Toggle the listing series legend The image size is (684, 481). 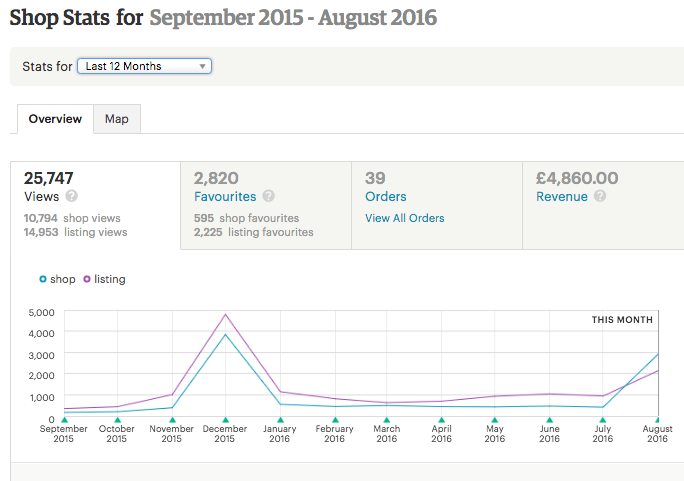point(104,279)
